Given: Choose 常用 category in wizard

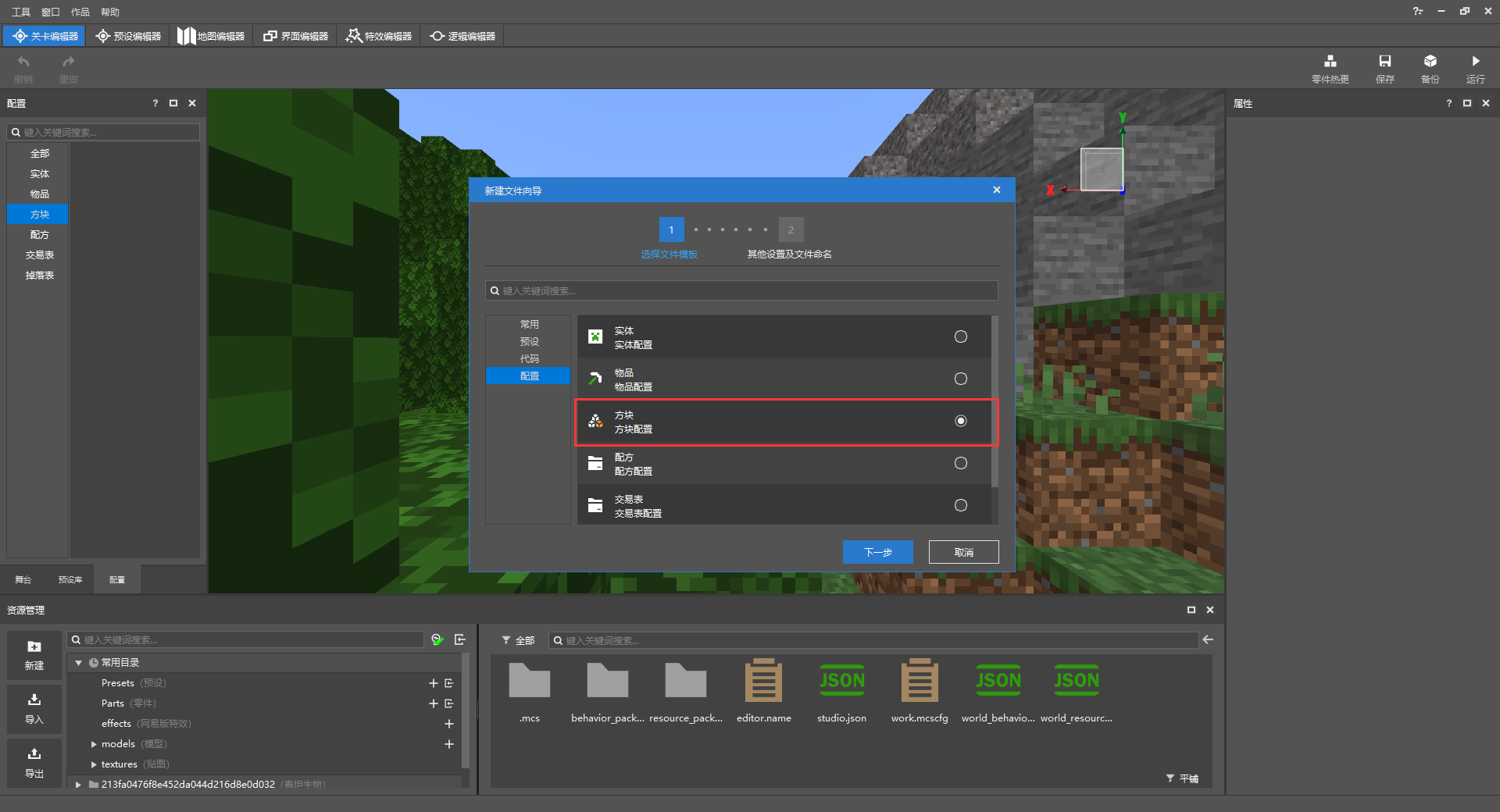Looking at the screenshot, I should coord(529,324).
